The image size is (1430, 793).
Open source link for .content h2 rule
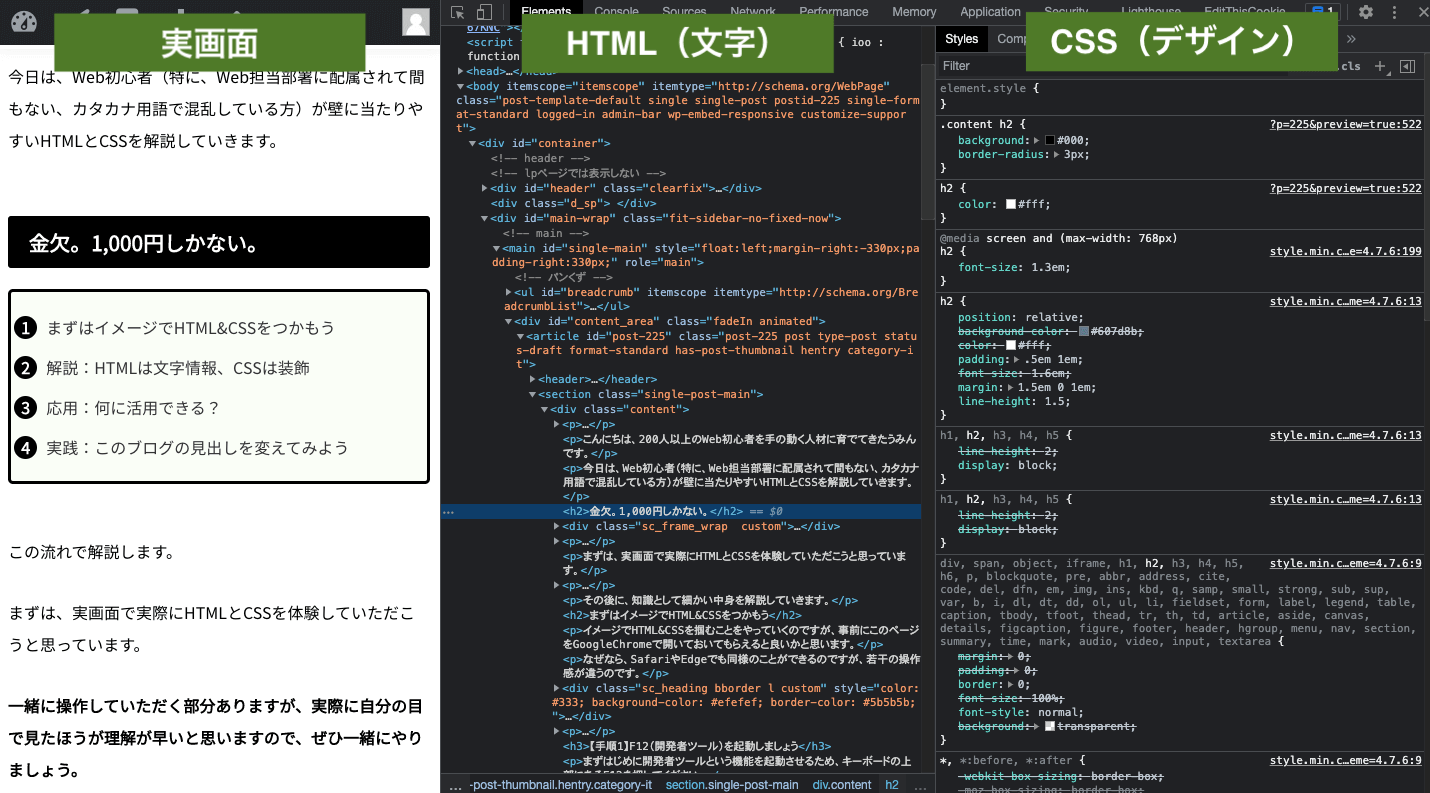1345,125
